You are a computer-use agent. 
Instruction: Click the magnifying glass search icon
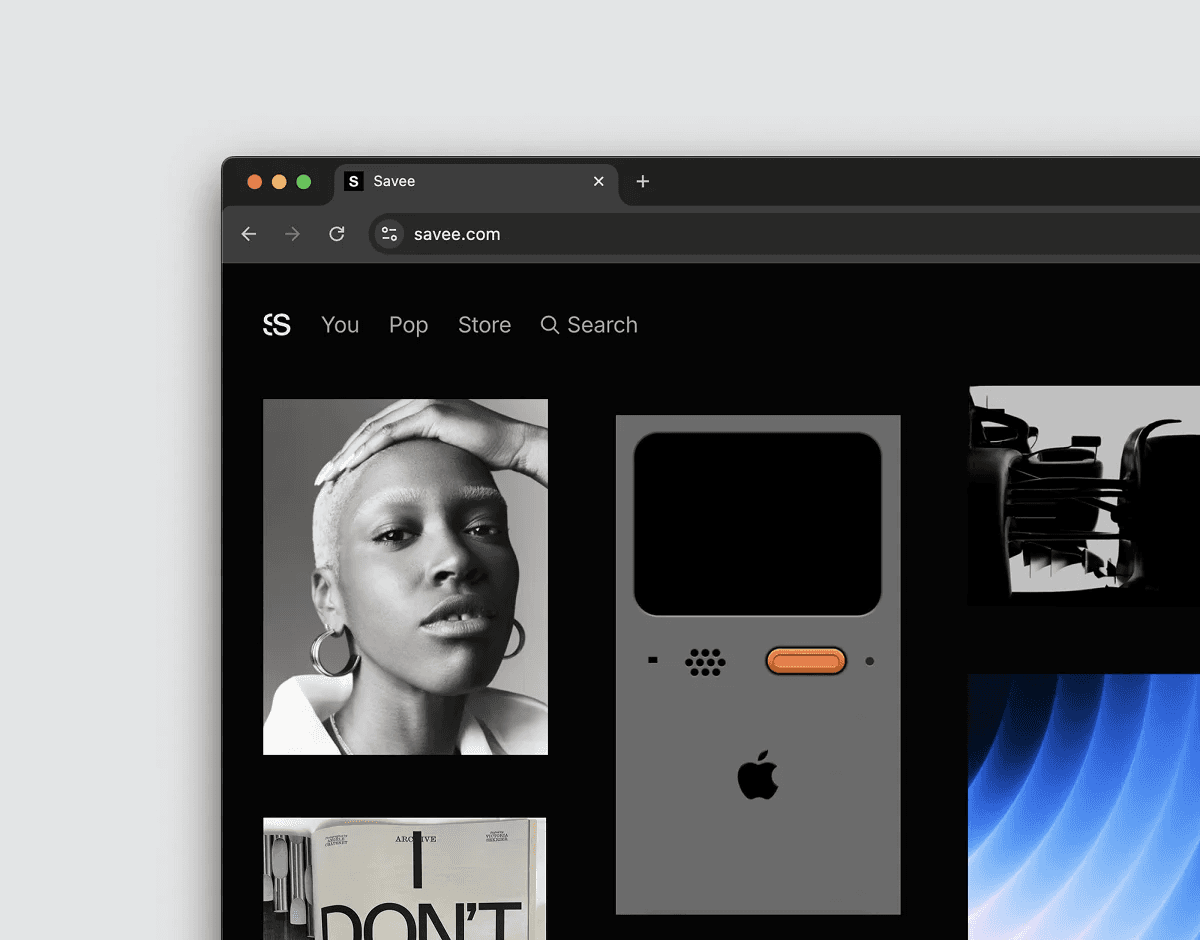[549, 325]
